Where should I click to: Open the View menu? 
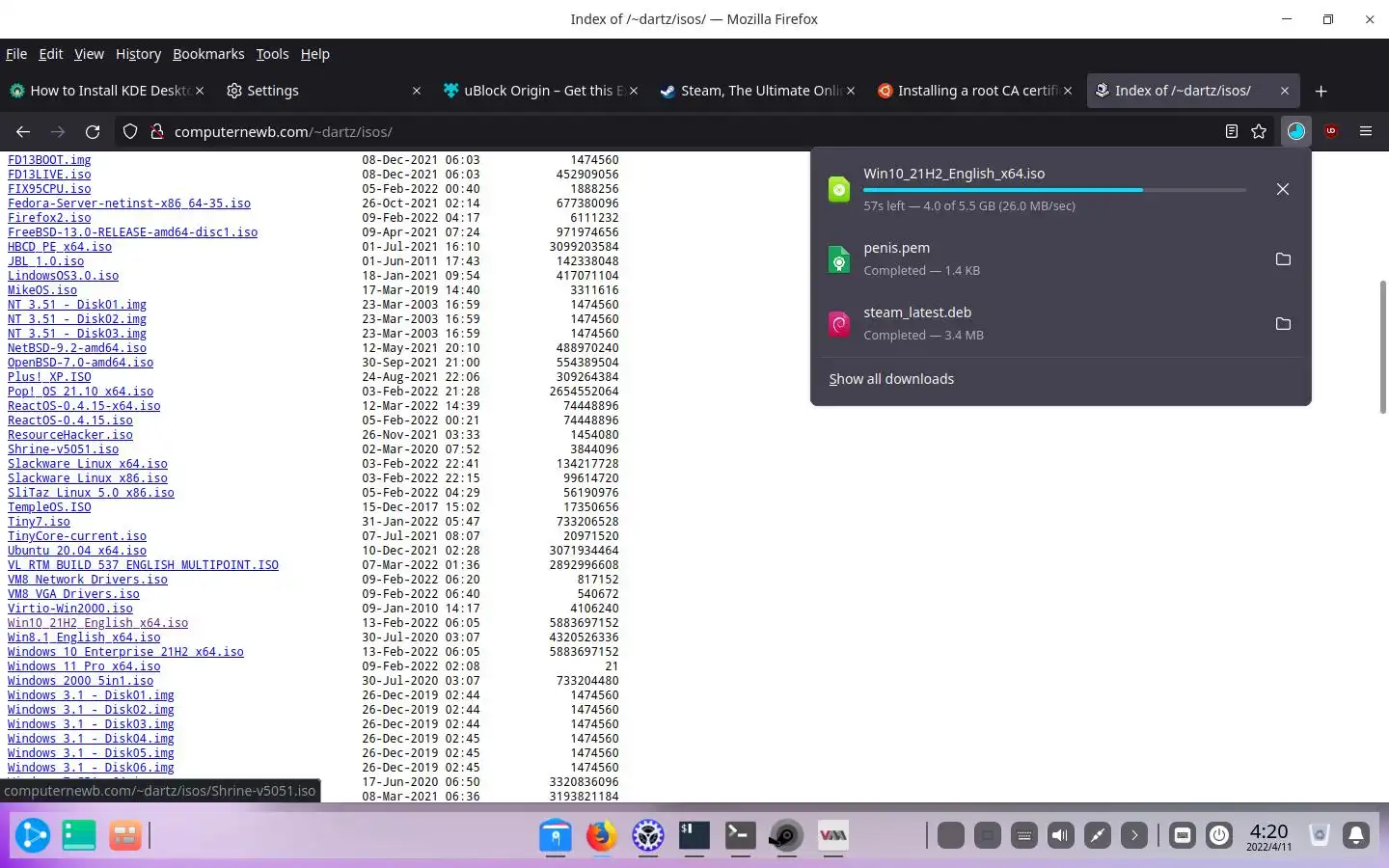coord(89,54)
